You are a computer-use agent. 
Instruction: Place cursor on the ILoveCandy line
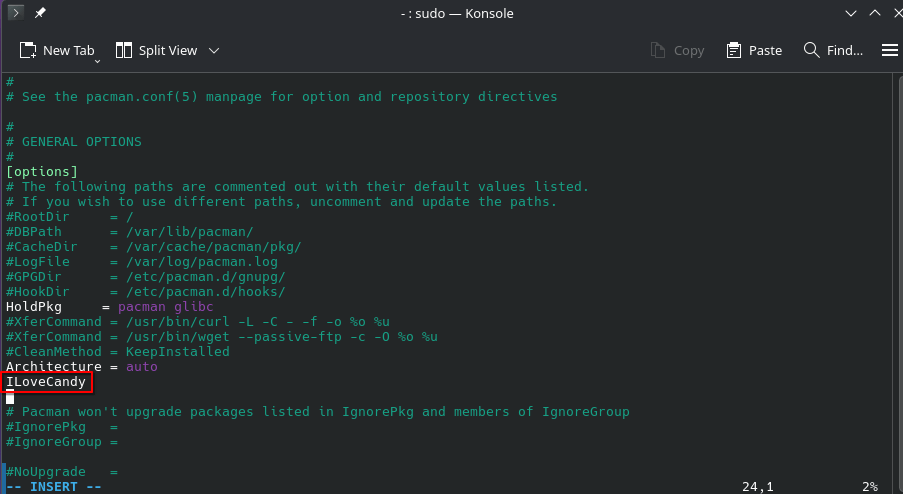46,382
